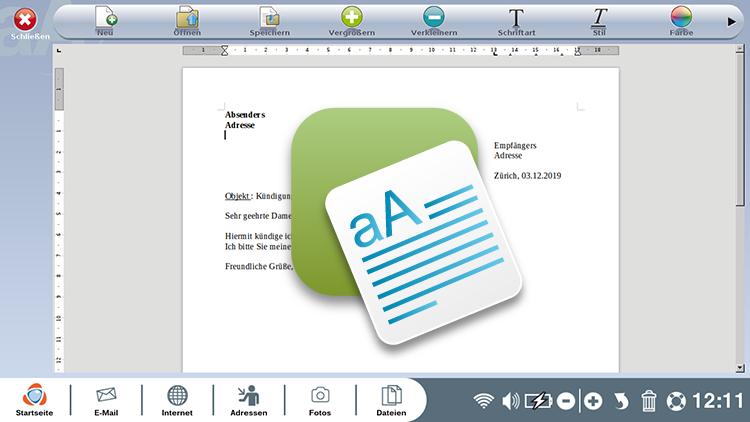The height and width of the screenshot is (422, 750).
Task: Click the "Absenders" text in document
Action: tap(245, 115)
